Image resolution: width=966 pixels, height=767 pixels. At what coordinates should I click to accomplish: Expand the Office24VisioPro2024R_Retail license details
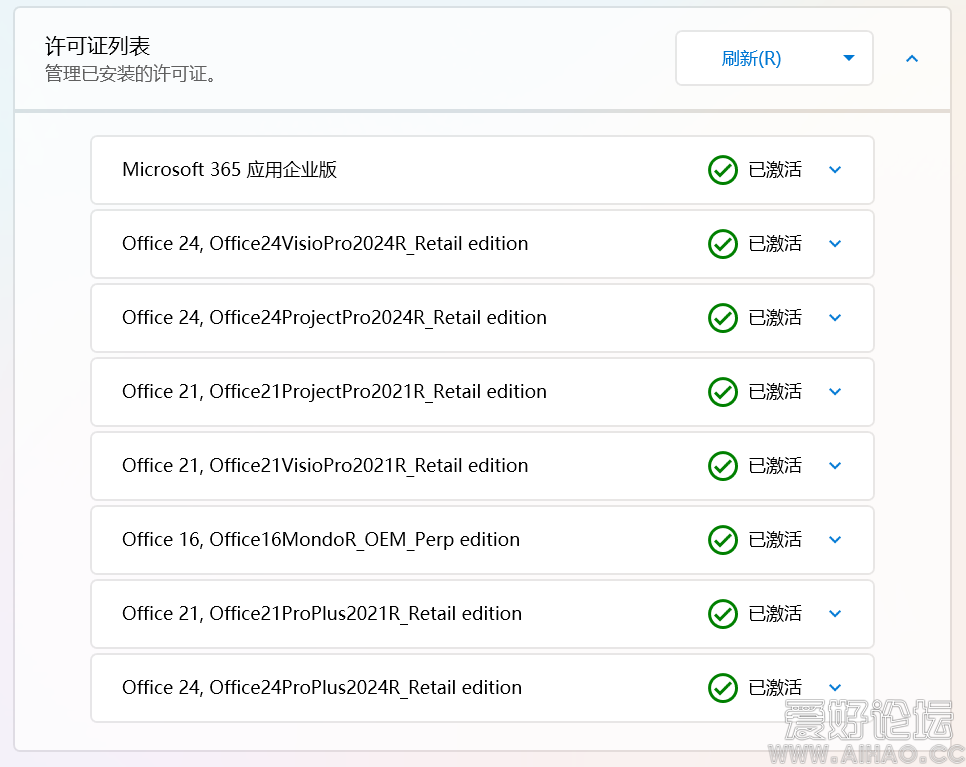click(835, 244)
